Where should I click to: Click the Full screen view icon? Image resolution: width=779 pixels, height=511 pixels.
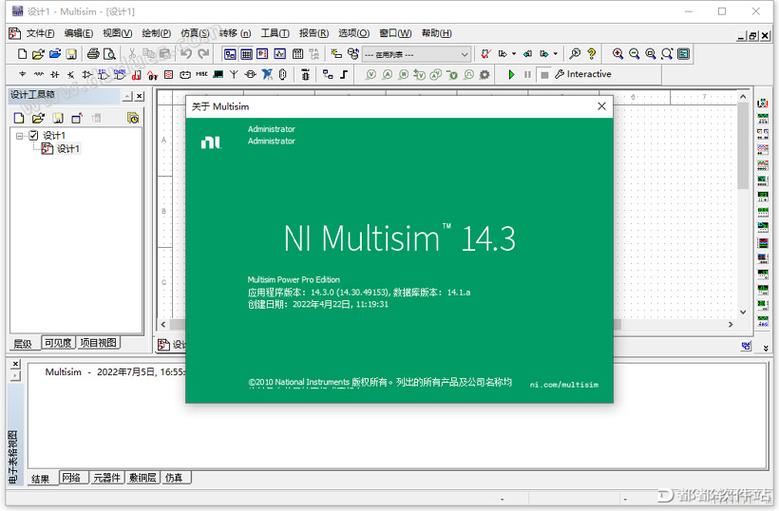pos(684,54)
